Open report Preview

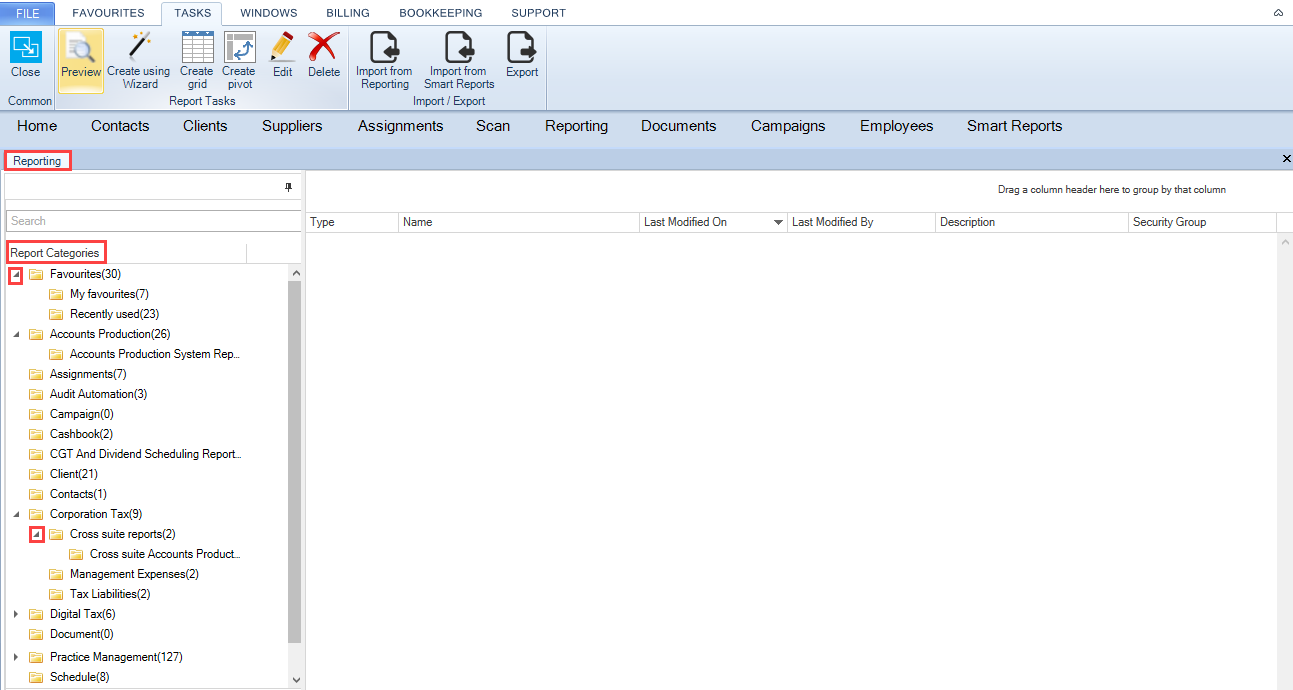(x=81, y=60)
